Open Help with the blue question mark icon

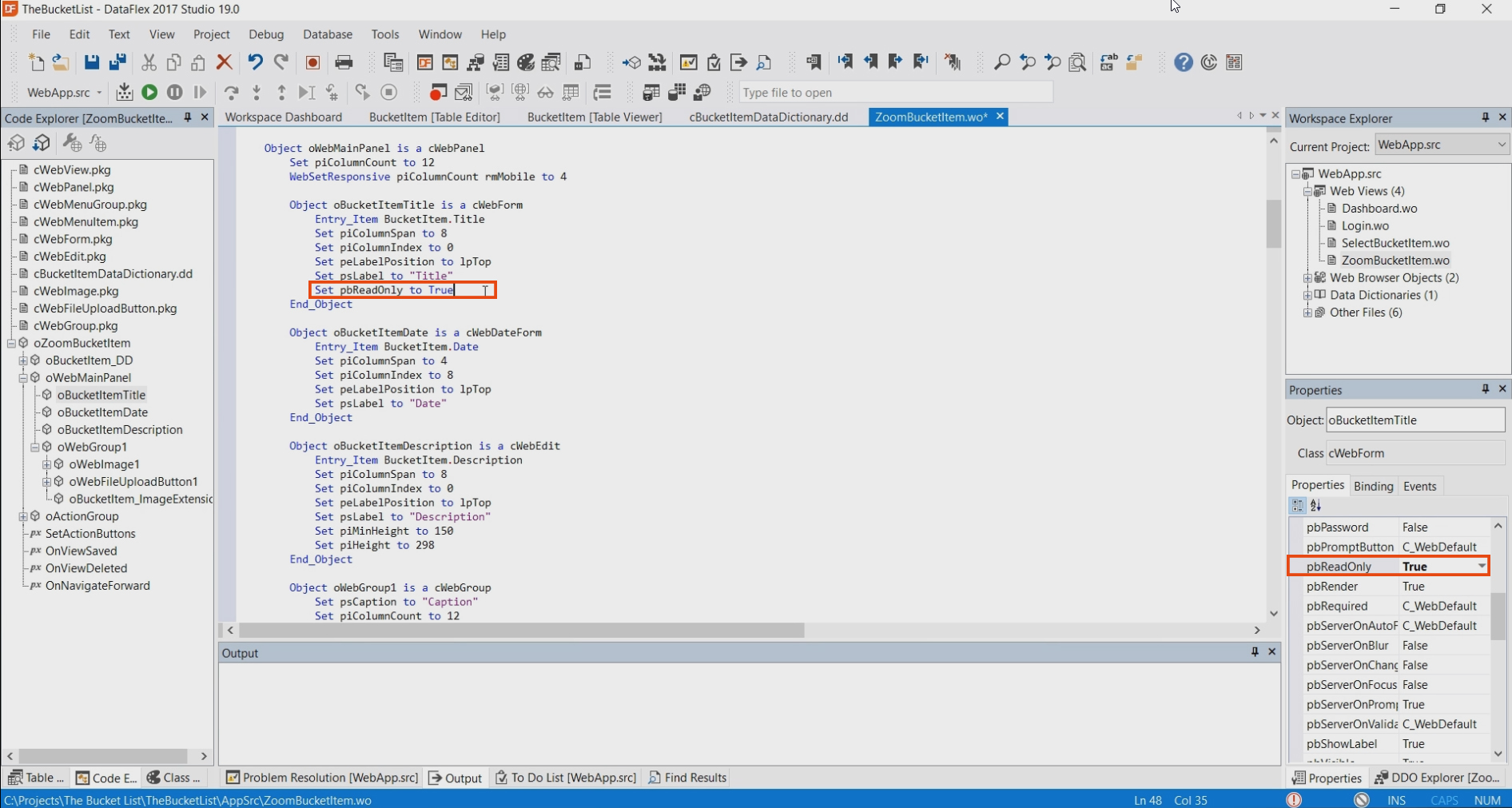coord(1184,62)
